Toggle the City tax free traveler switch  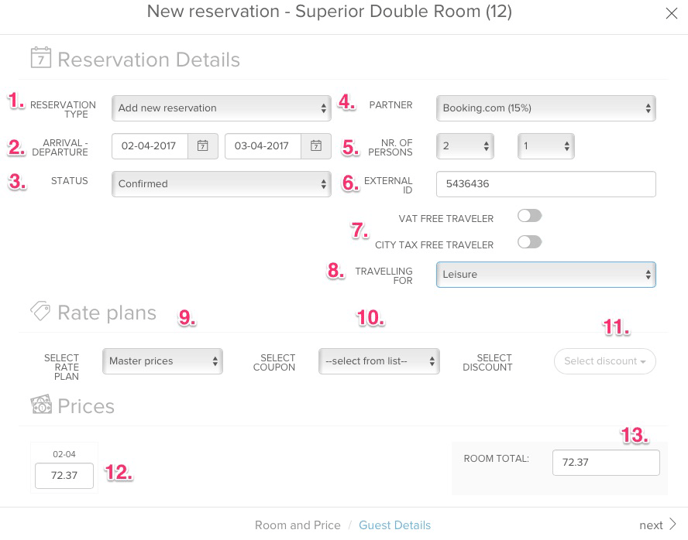[529, 242]
